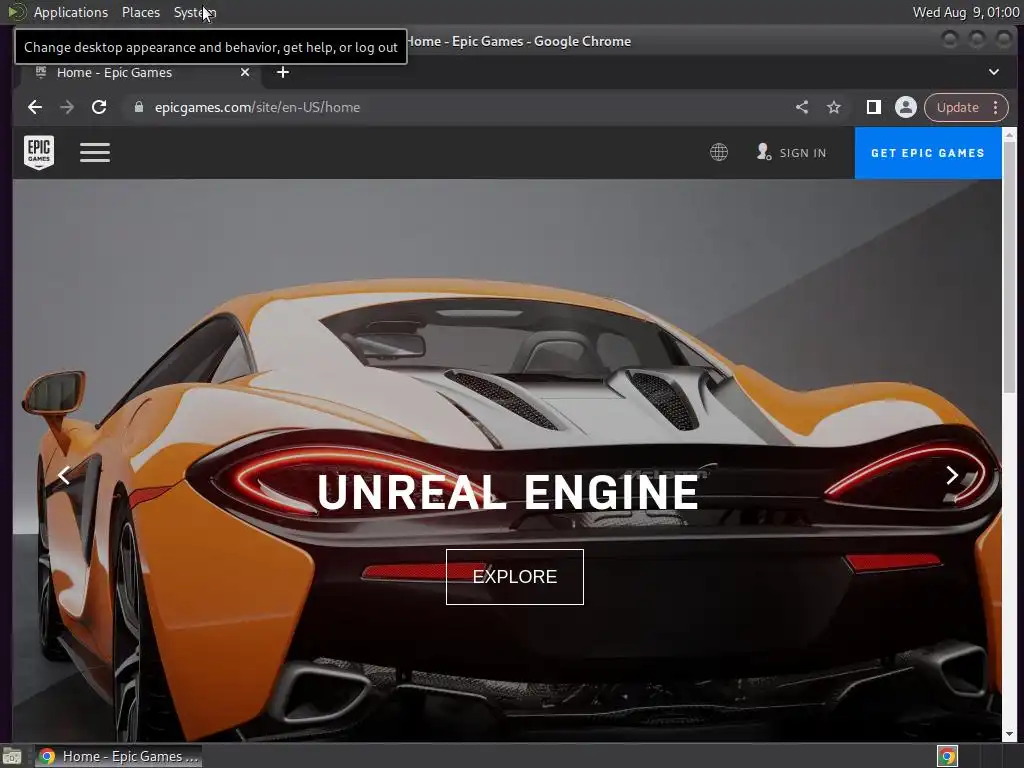Close the Home - Epic Games tab
Viewport: 1024px width, 768px height.
245,72
